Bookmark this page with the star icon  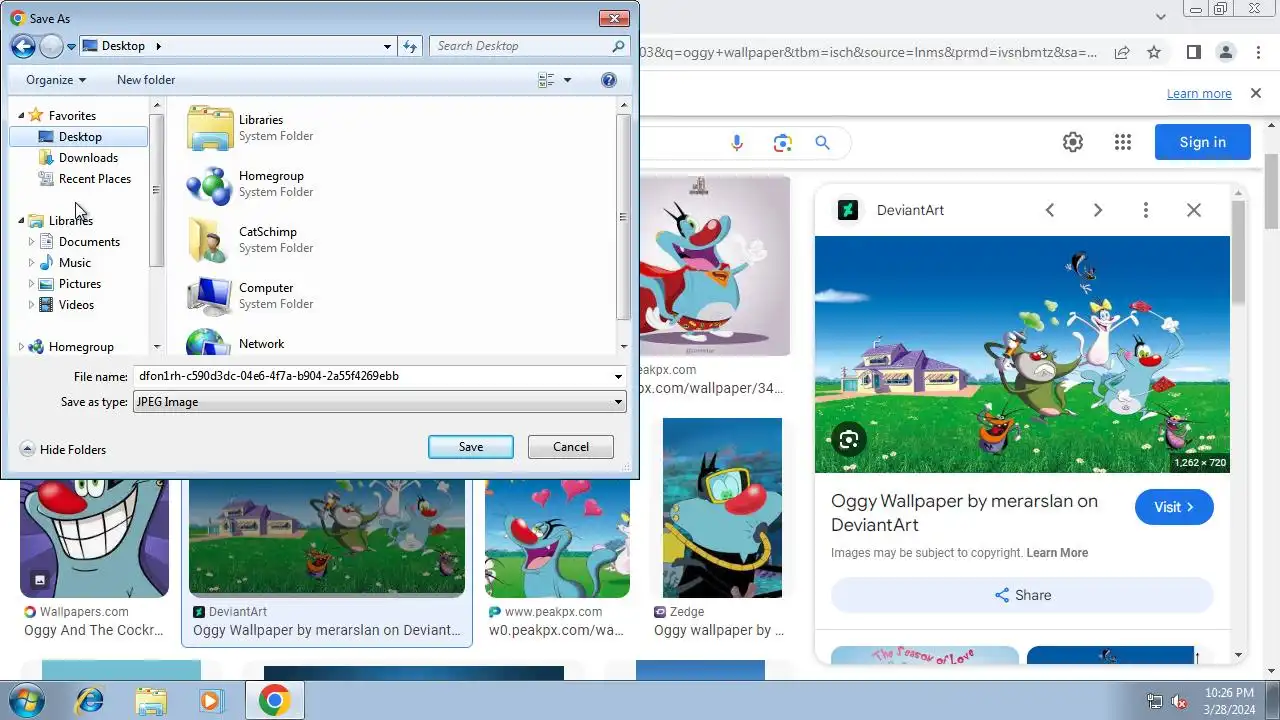tap(1154, 52)
